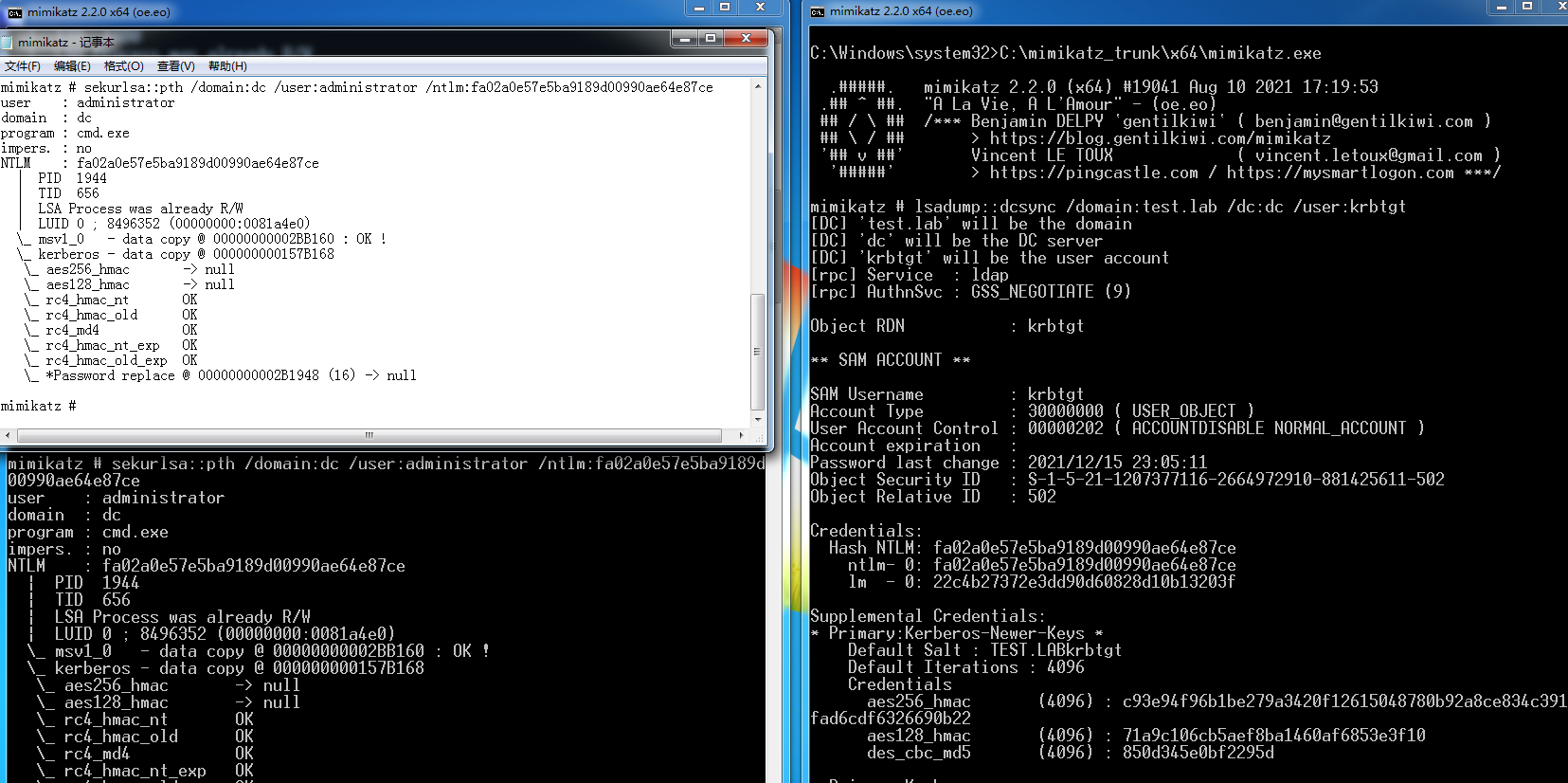
Task: Click the Notepad document icon in its title bar
Action: tap(7, 43)
